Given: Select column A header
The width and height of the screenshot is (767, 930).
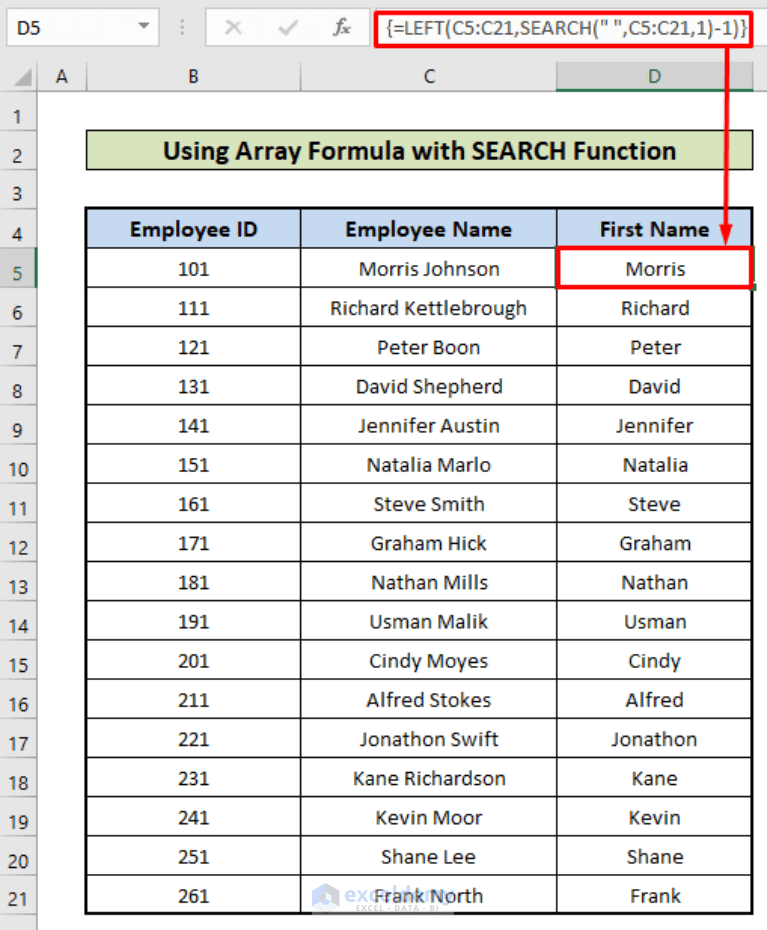Looking at the screenshot, I should coord(62,77).
